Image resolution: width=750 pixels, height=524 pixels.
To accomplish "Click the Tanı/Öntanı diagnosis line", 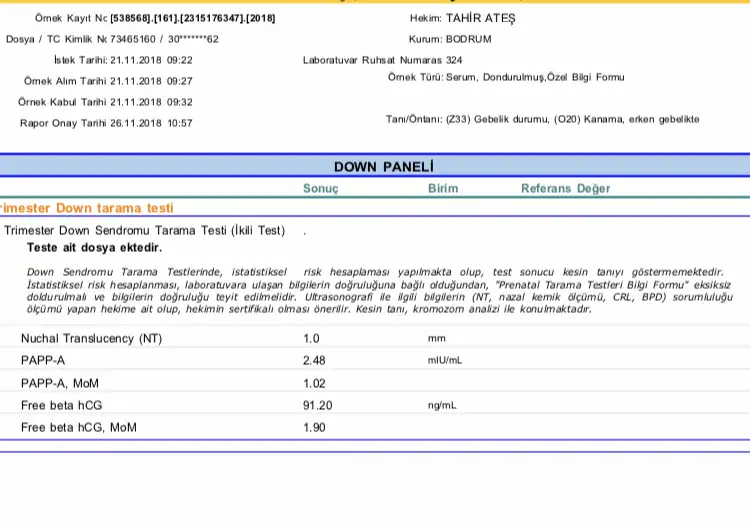I will pos(542,119).
